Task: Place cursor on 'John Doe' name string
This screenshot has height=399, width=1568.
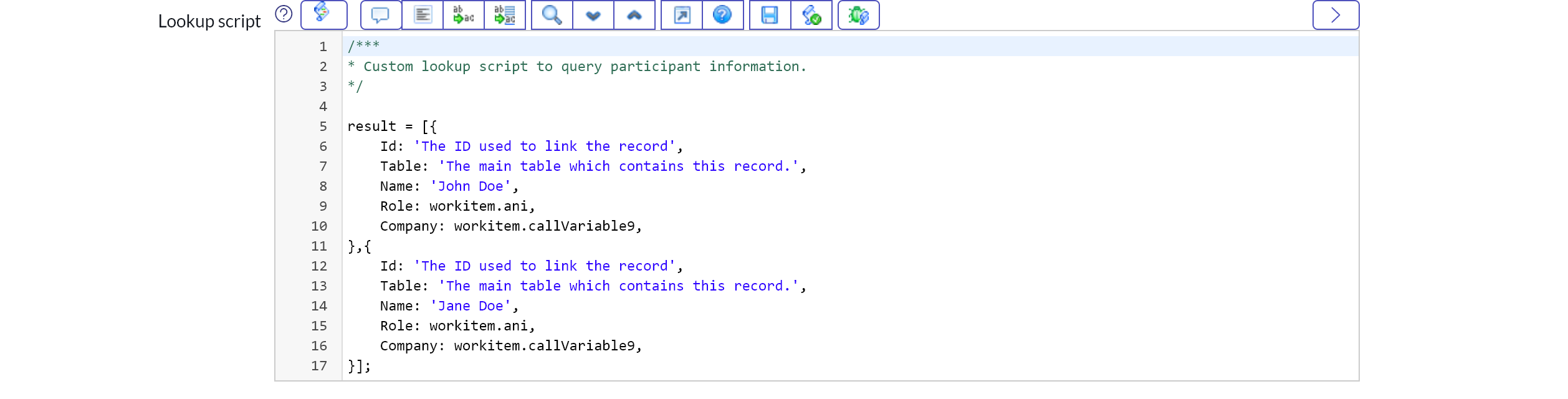Action: 471,186
